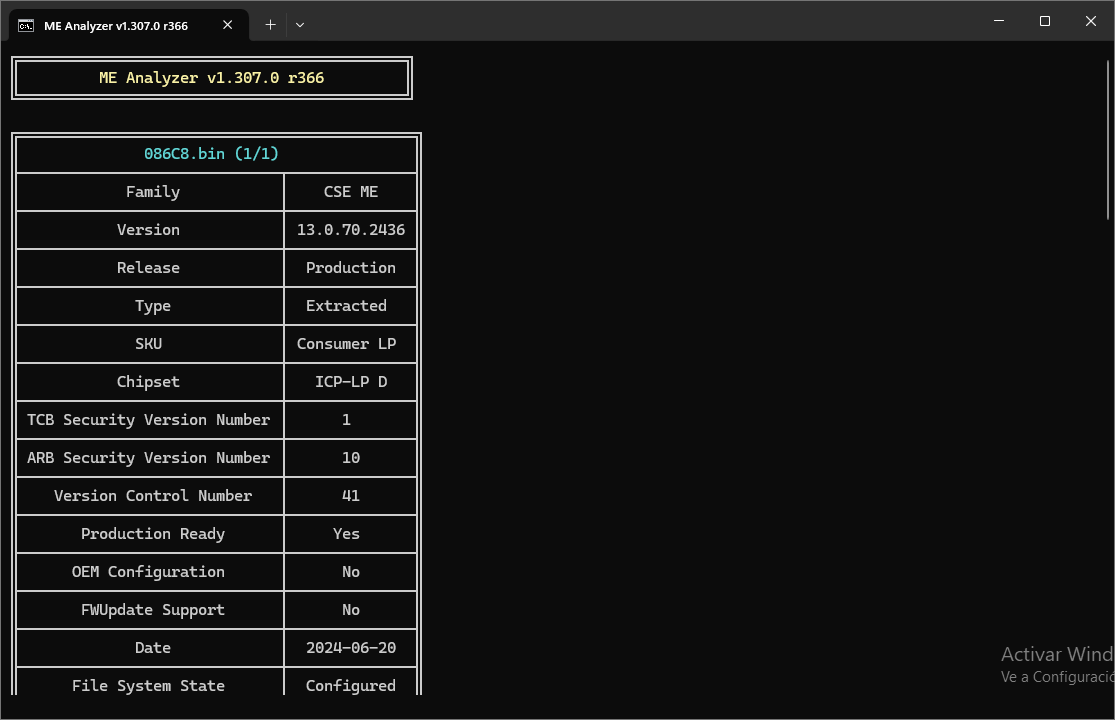Click the File System State label
Image resolution: width=1115 pixels, height=720 pixels.
point(149,686)
